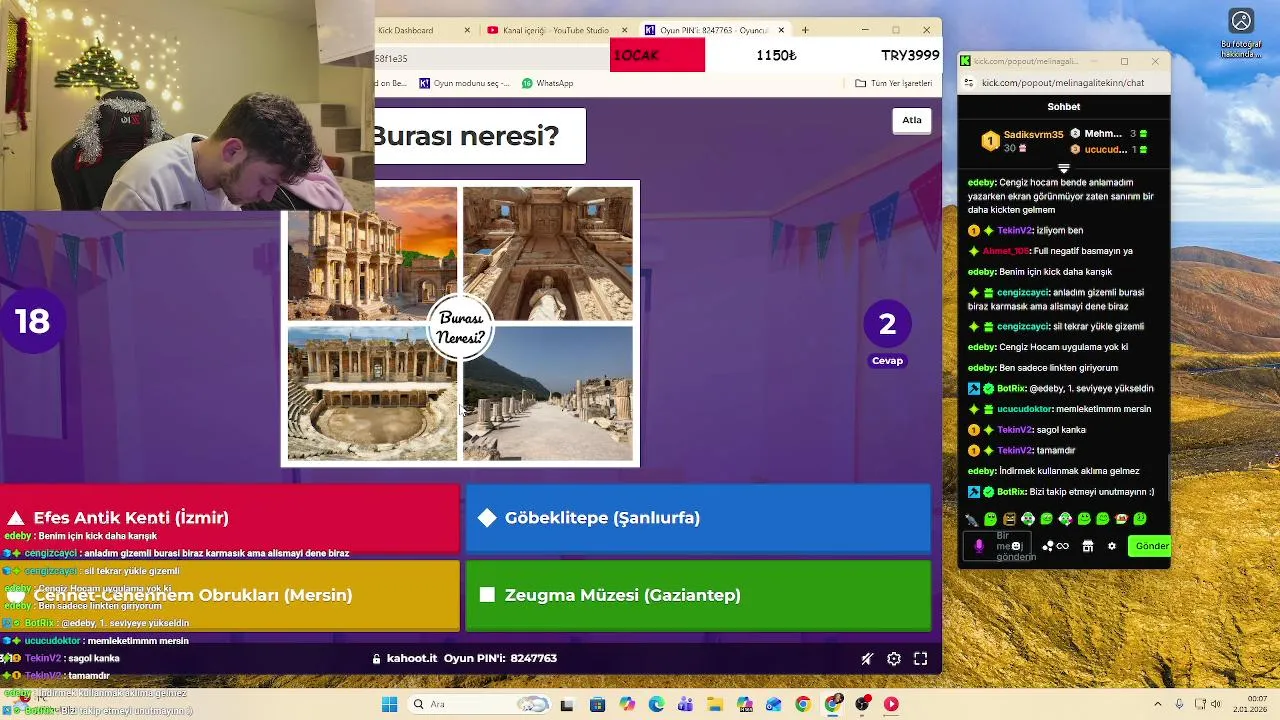1280x720 pixels.
Task: Close the YouTube Studio tab
Action: [625, 30]
